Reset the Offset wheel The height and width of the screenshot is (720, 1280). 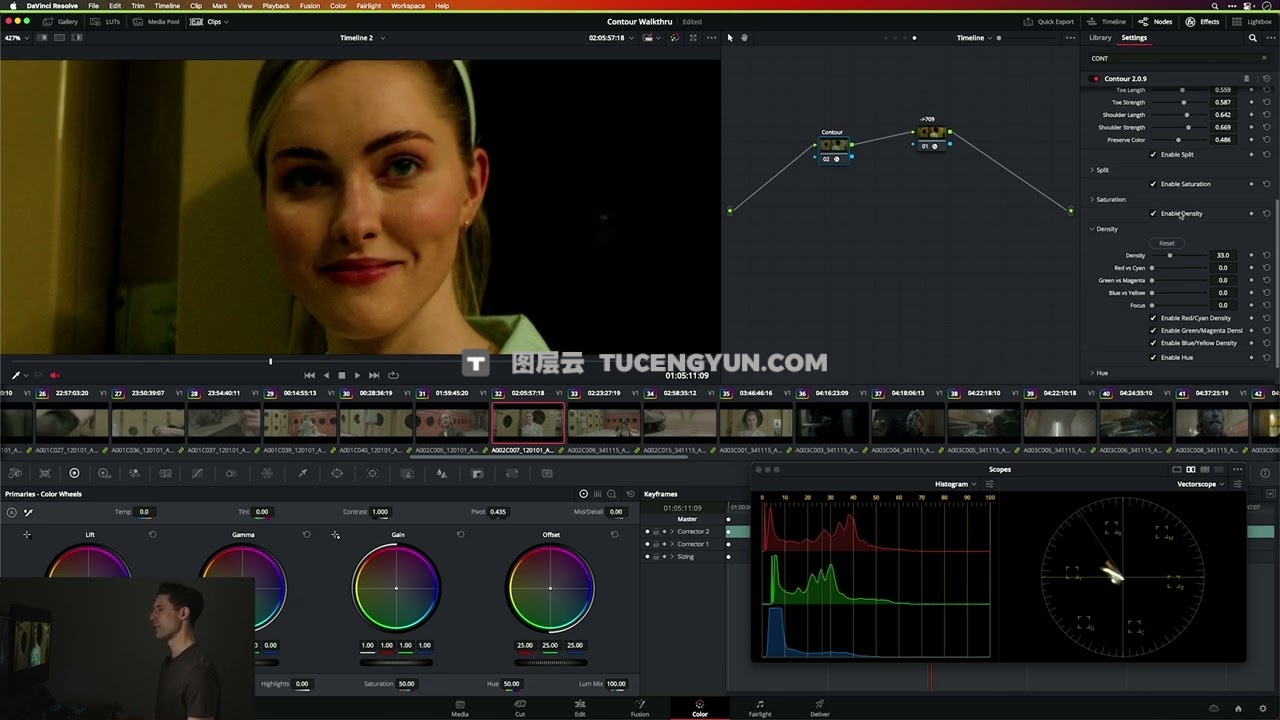point(614,535)
